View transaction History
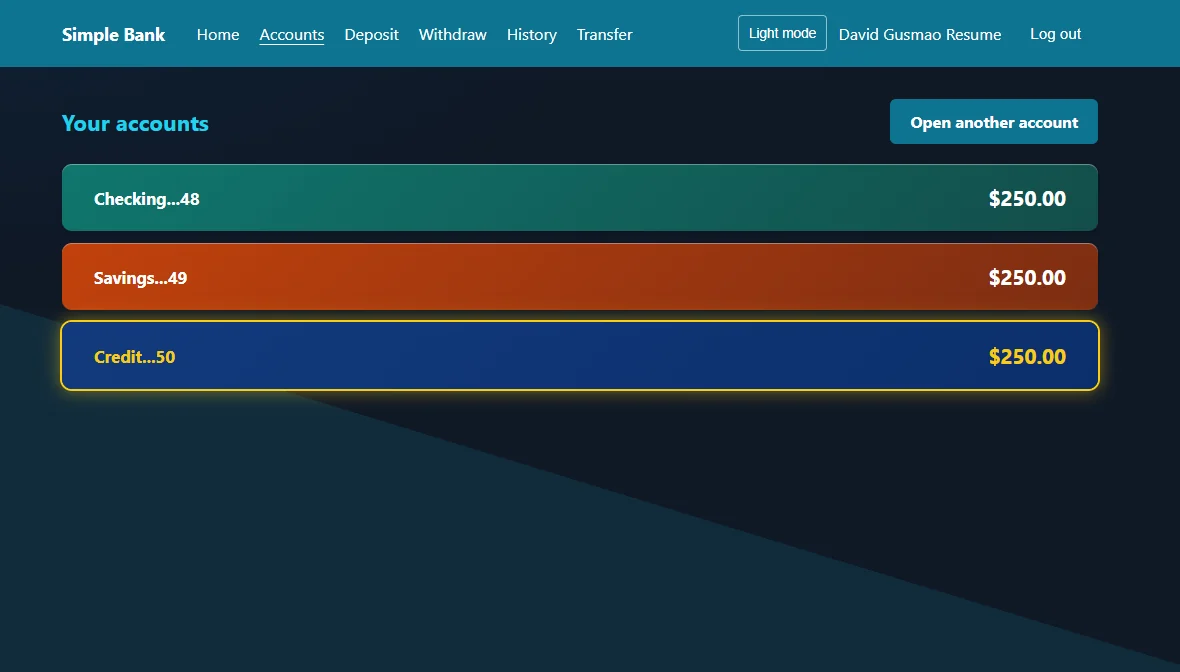The width and height of the screenshot is (1180, 672). (531, 35)
